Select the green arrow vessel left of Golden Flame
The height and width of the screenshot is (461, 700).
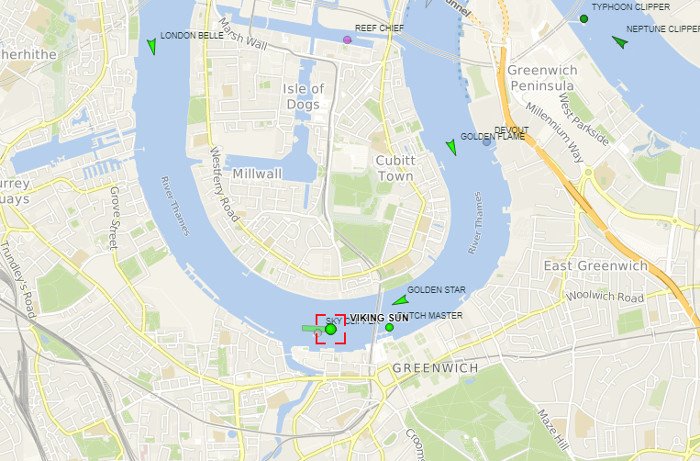pos(451,147)
